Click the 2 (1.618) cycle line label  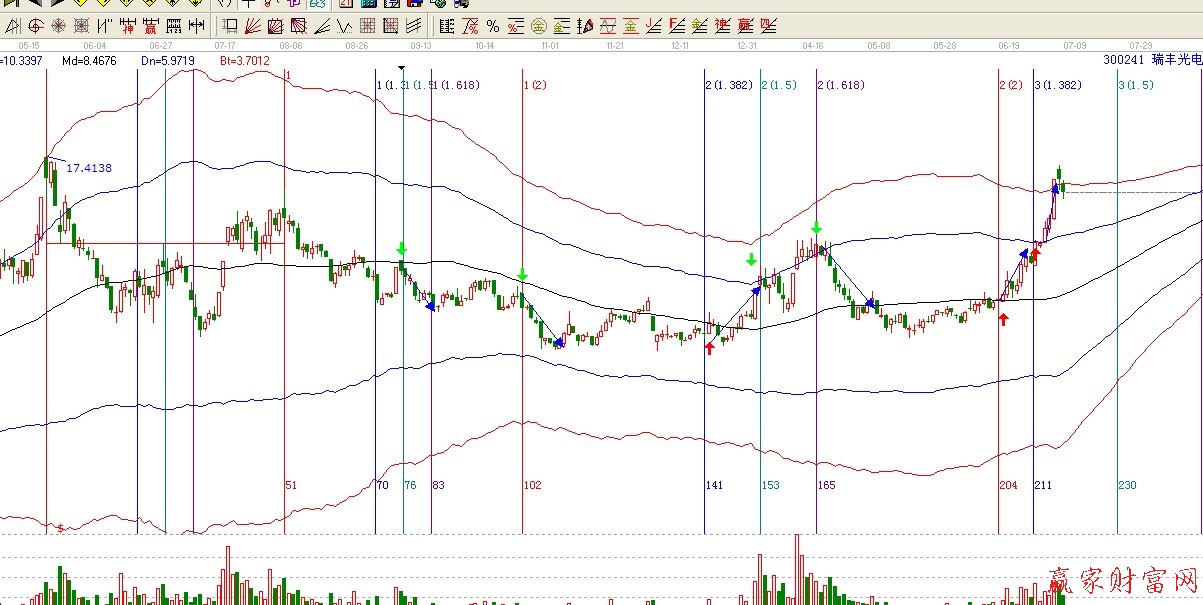(x=841, y=86)
